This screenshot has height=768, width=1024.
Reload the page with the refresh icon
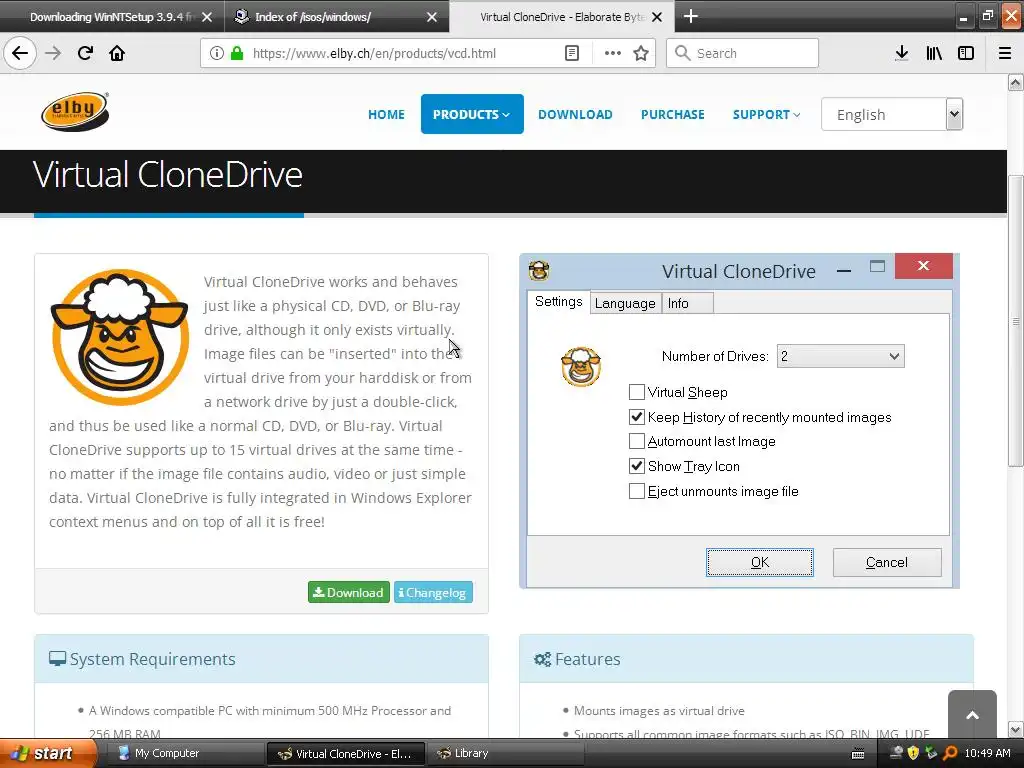coord(85,53)
